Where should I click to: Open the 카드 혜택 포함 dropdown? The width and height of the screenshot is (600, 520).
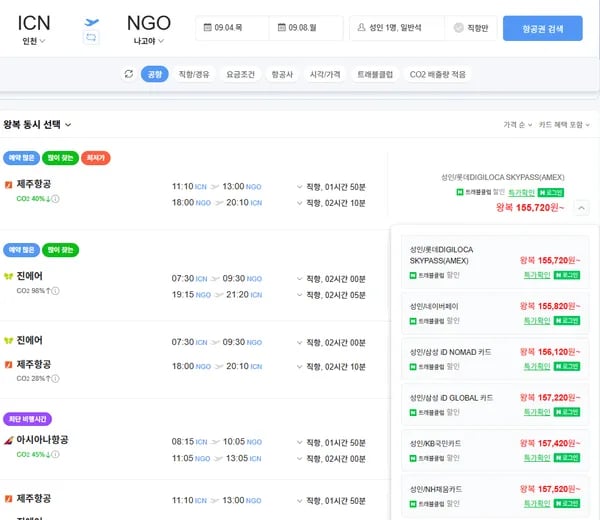[564, 125]
